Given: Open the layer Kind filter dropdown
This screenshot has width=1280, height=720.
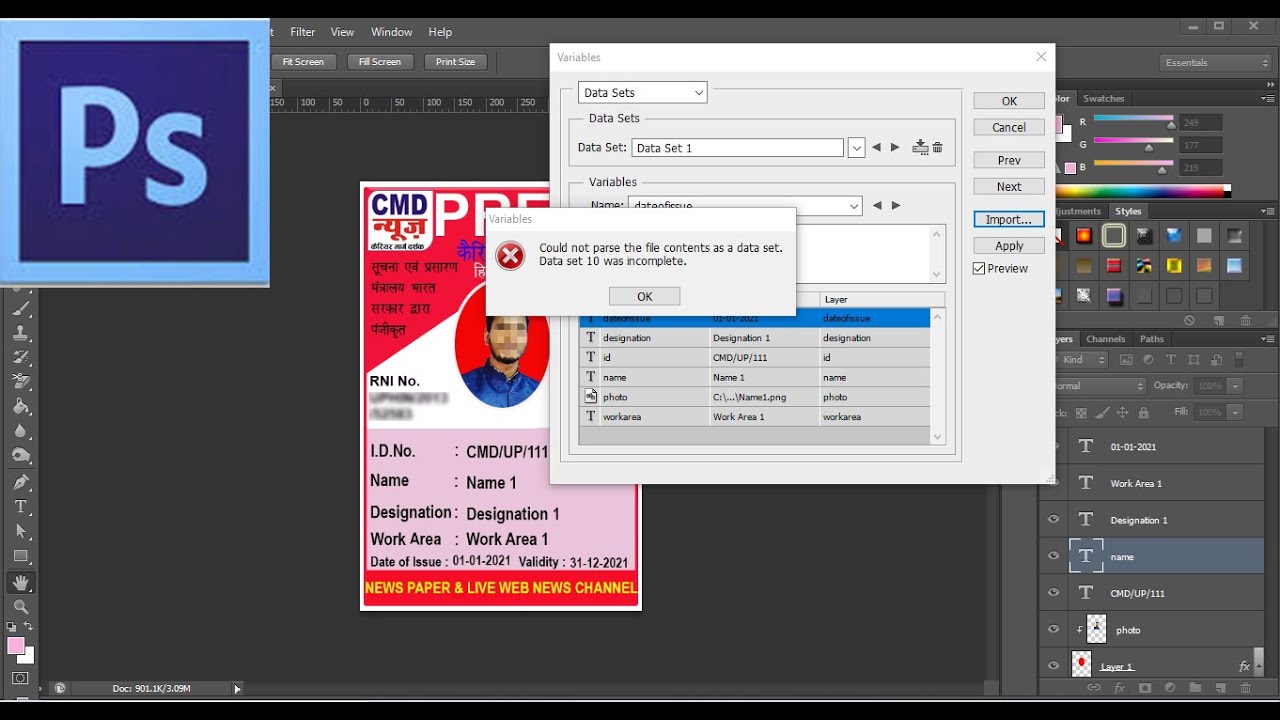Looking at the screenshot, I should 1082,360.
